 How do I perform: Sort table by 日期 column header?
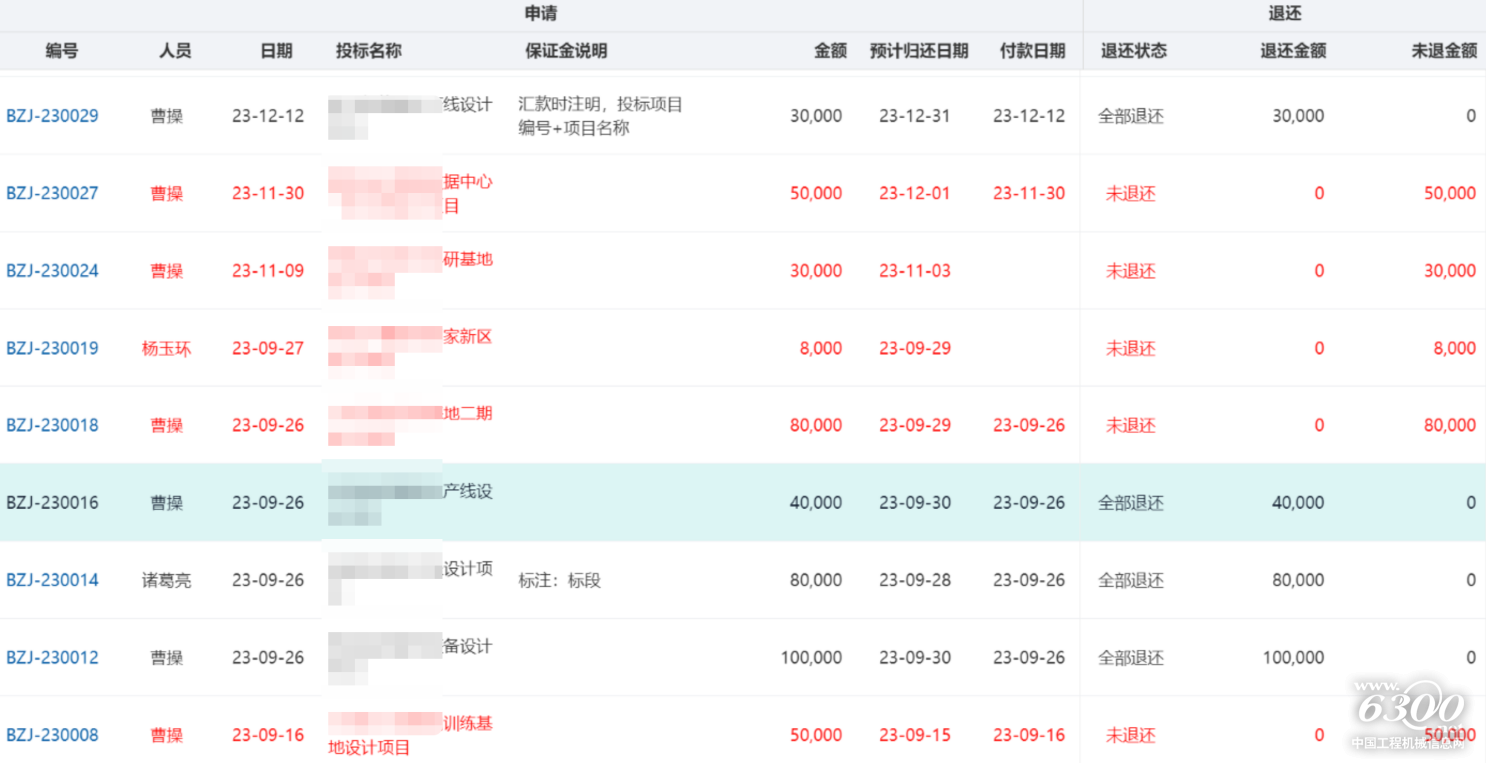pyautogui.click(x=276, y=51)
